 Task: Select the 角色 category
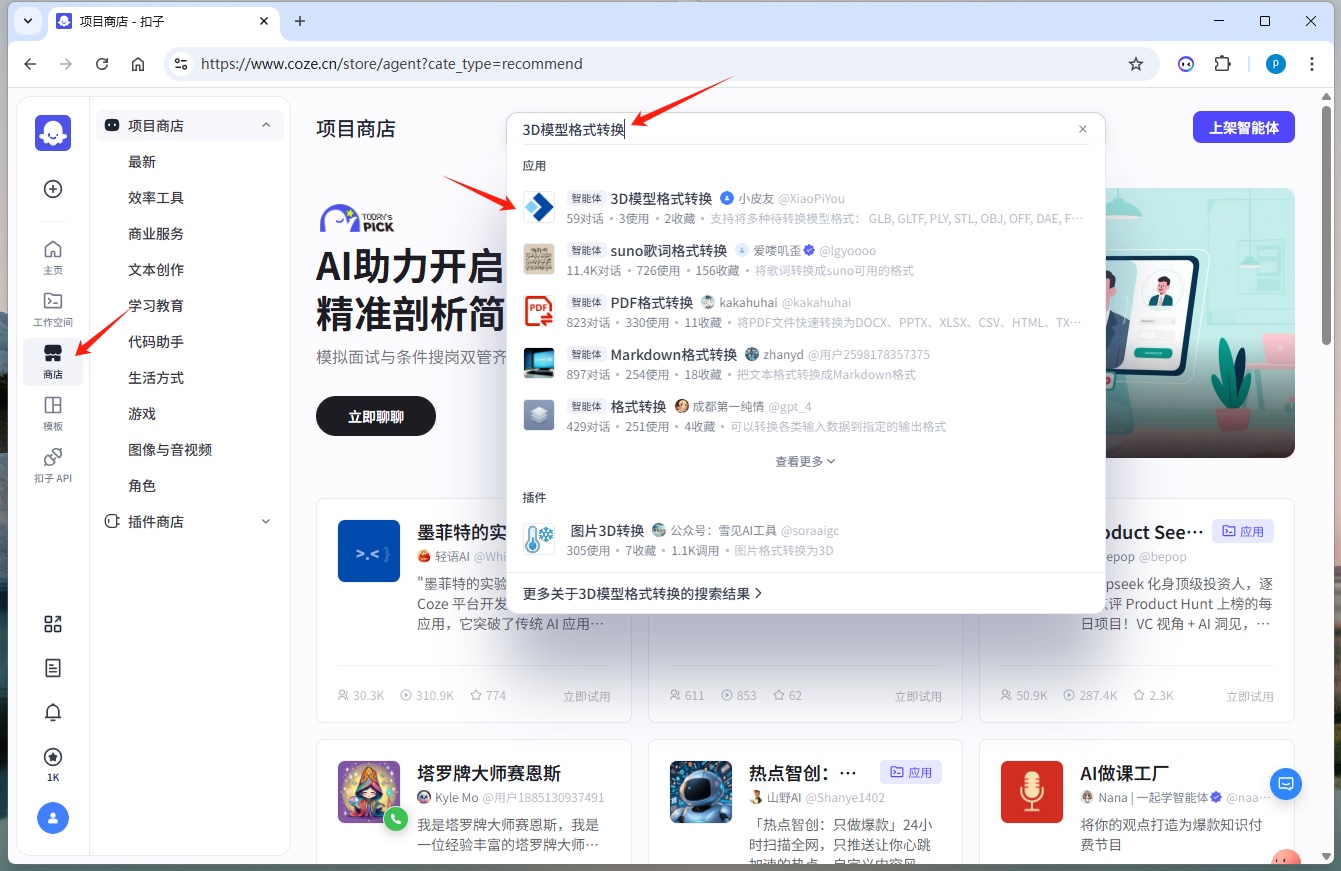pyautogui.click(x=142, y=486)
